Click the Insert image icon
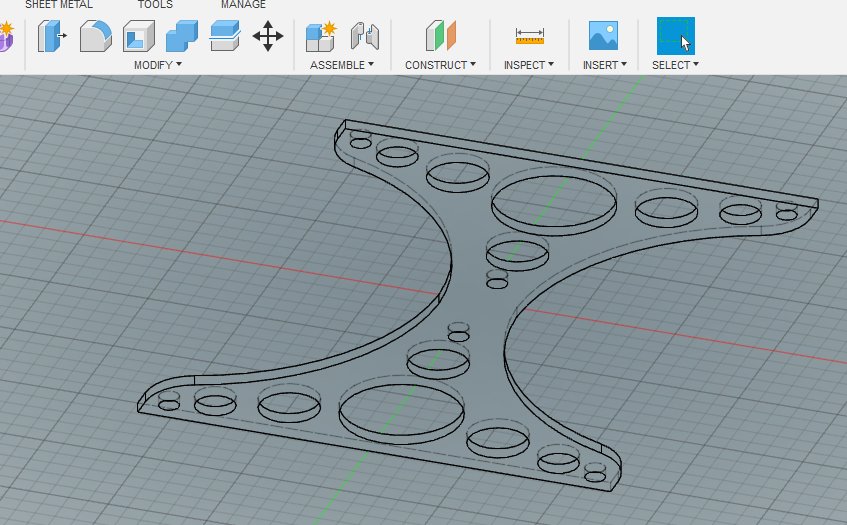847x525 pixels. [x=603, y=36]
